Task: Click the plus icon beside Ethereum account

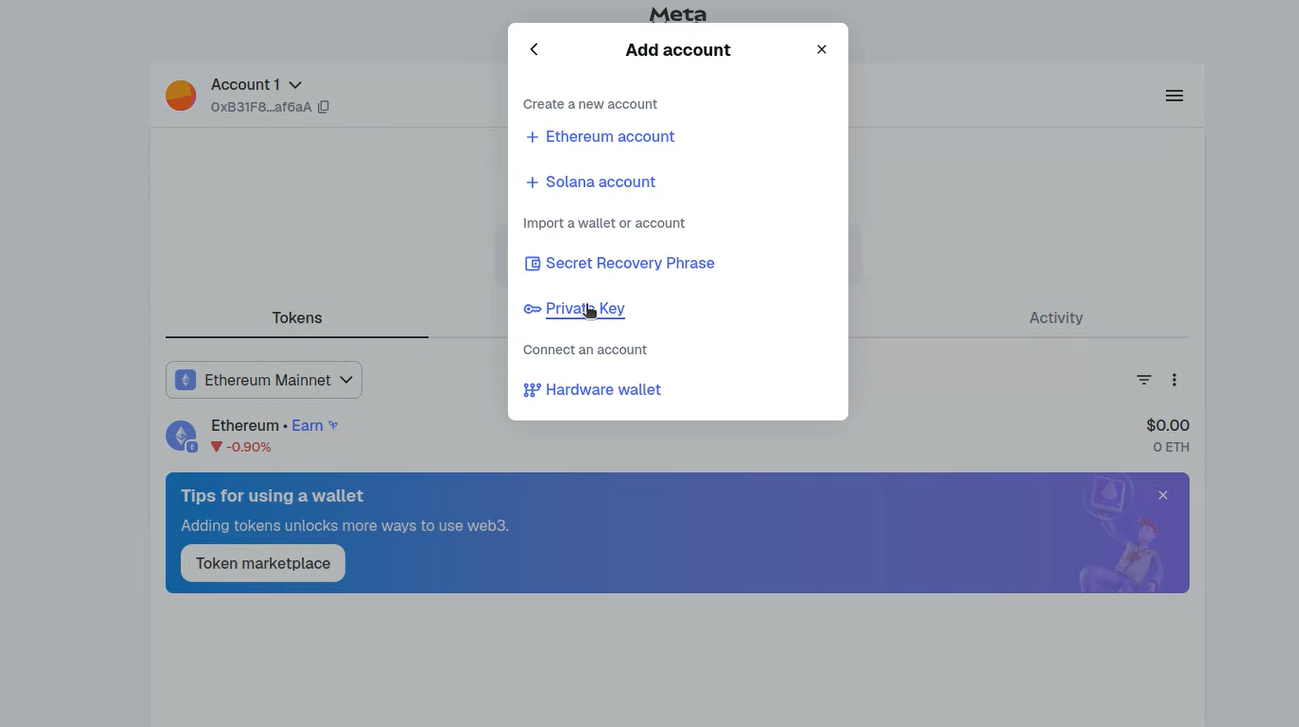Action: click(532, 137)
